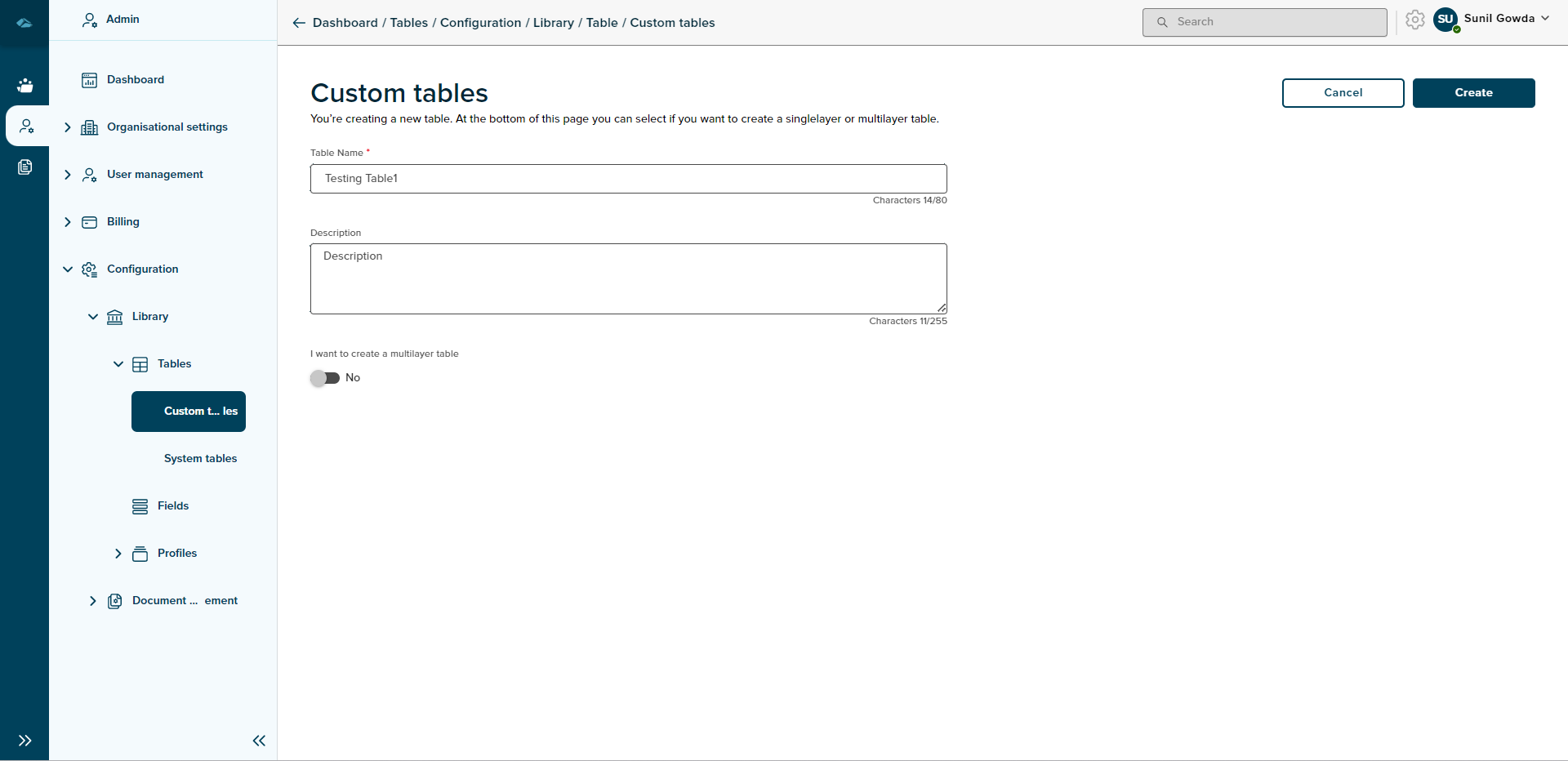Click the settings gear icon in header
1568x761 pixels.
(1415, 20)
